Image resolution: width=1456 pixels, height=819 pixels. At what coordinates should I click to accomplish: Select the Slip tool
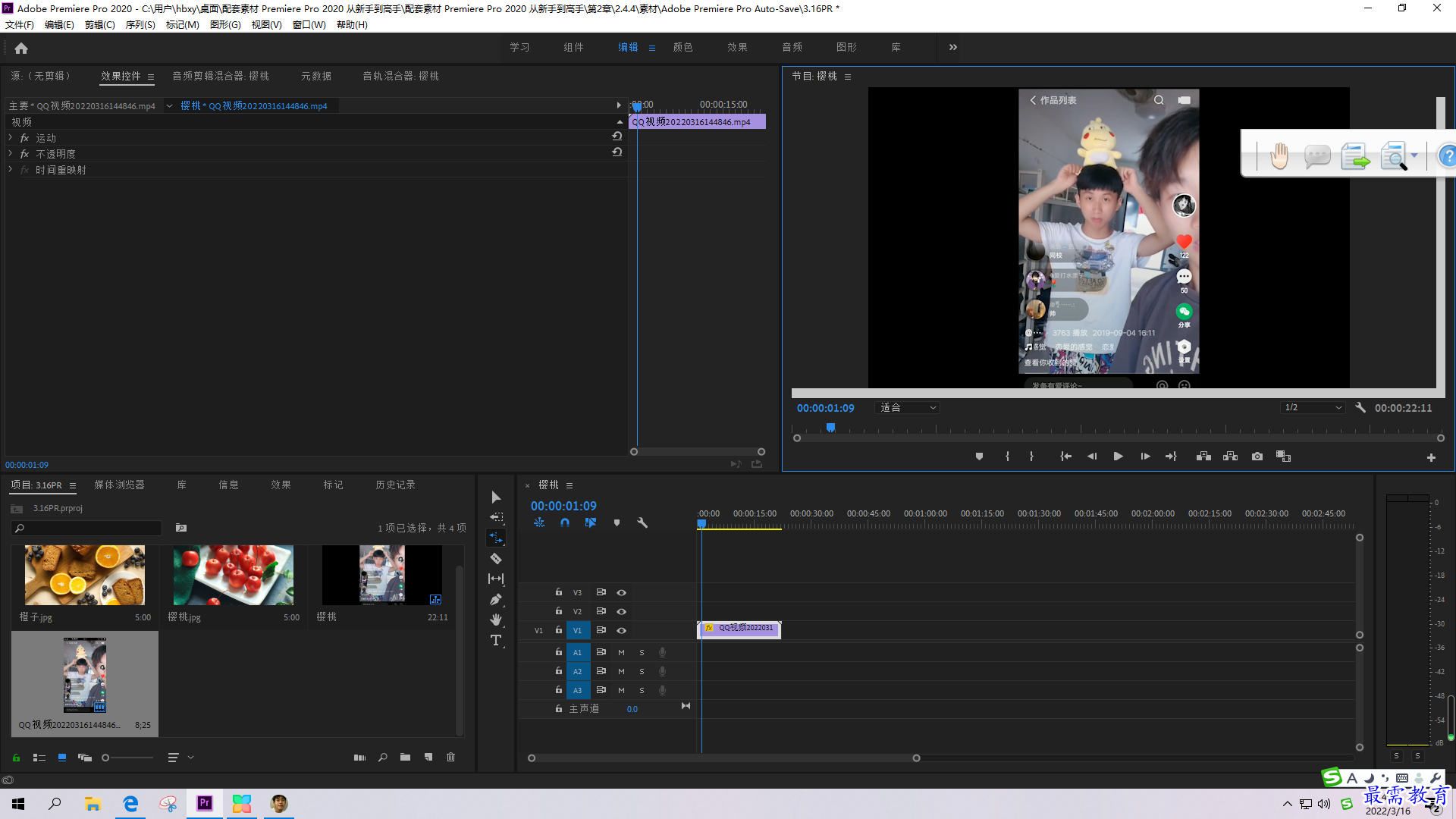click(496, 579)
